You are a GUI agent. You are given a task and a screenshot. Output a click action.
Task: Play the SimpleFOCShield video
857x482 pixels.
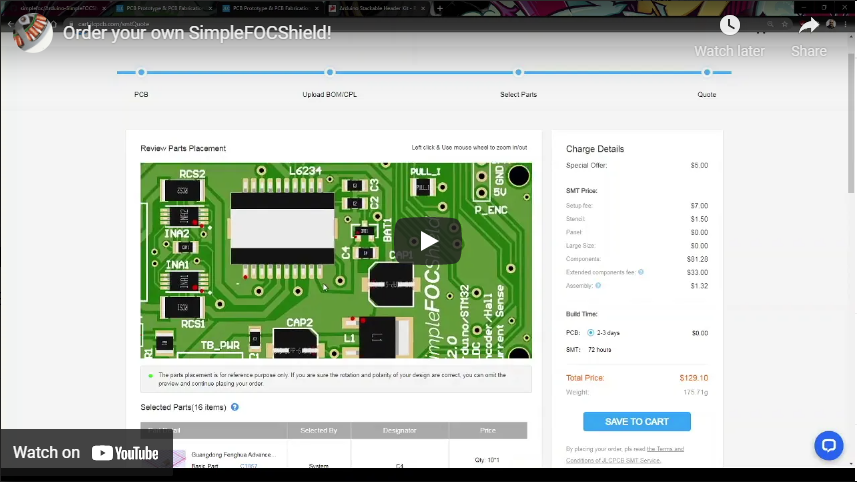[x=428, y=241]
